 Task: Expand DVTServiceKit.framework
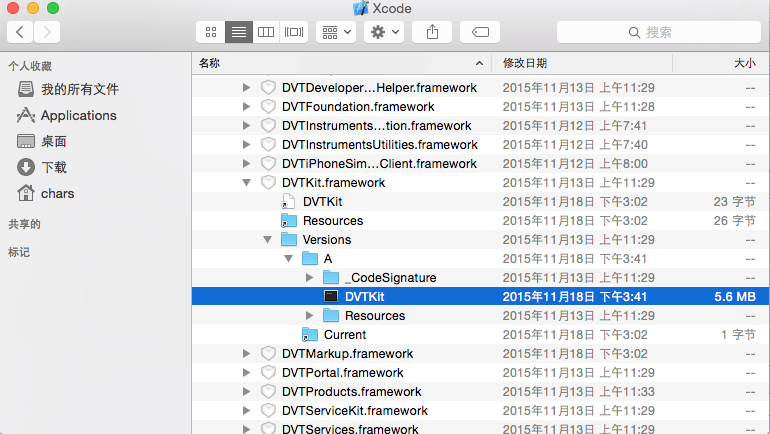coord(247,410)
